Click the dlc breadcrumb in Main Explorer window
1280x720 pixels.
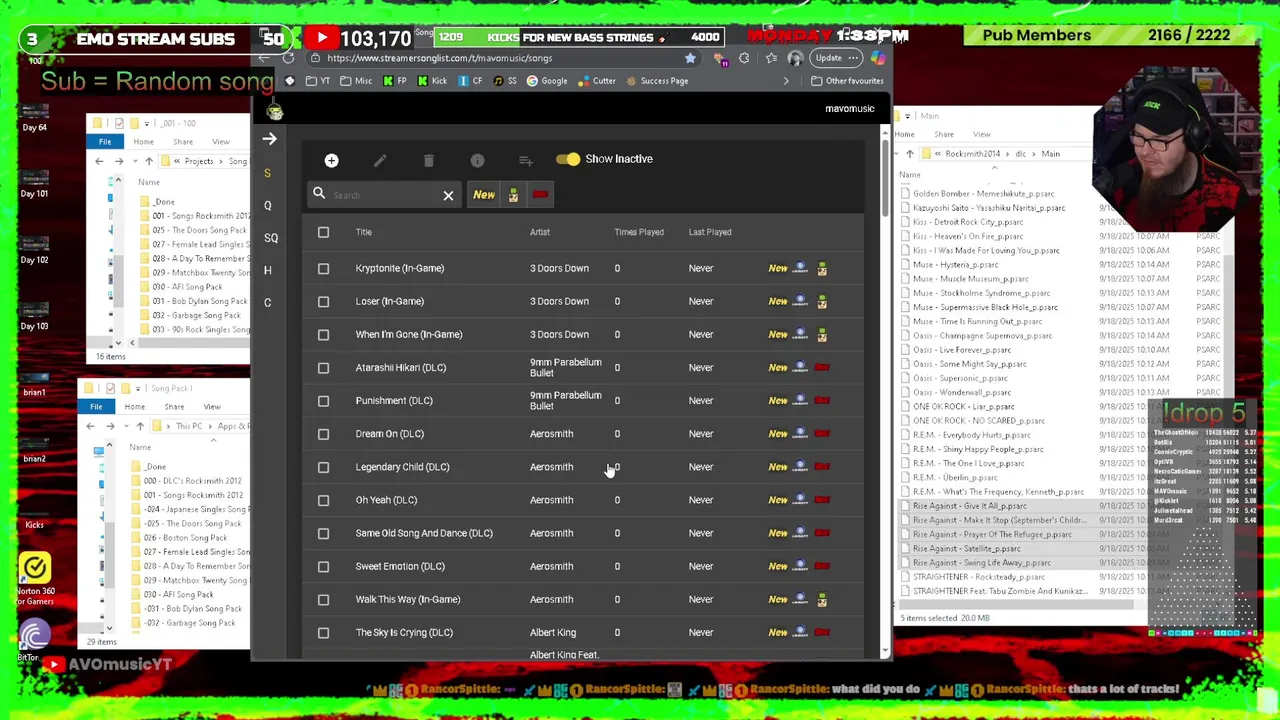click(x=1020, y=154)
